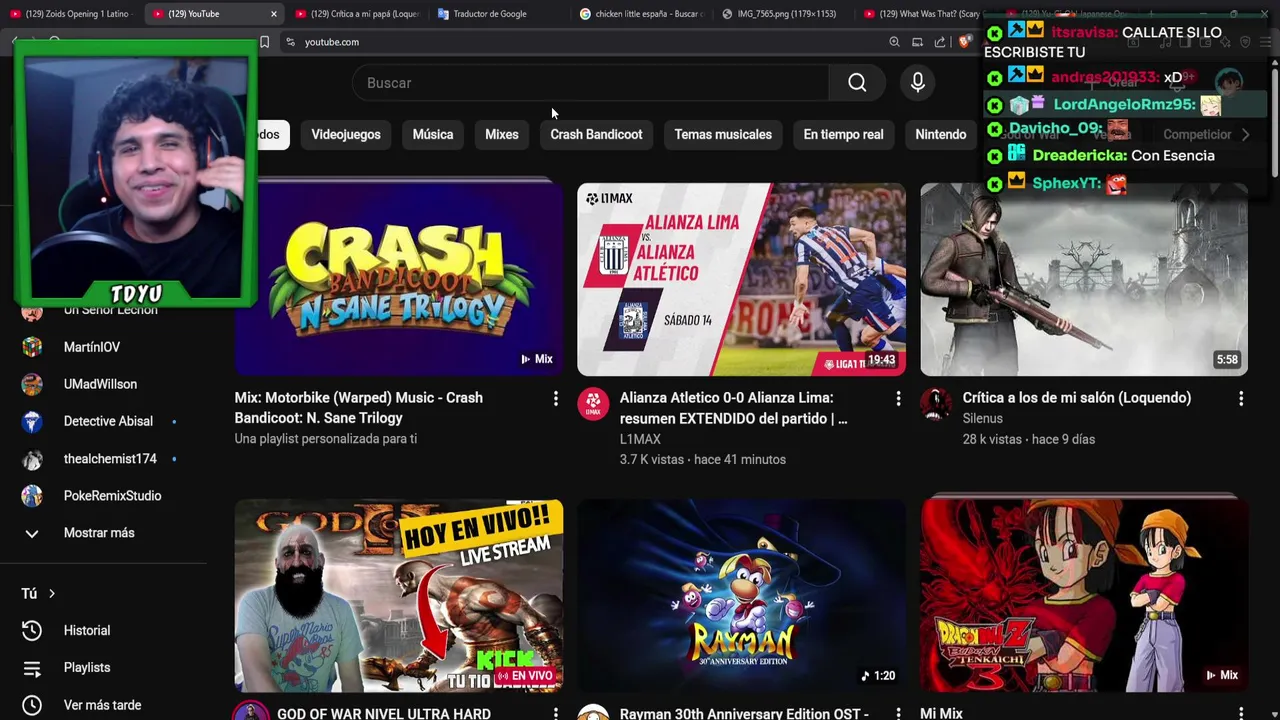
Task: Click the Silenus channel name
Action: (x=983, y=419)
